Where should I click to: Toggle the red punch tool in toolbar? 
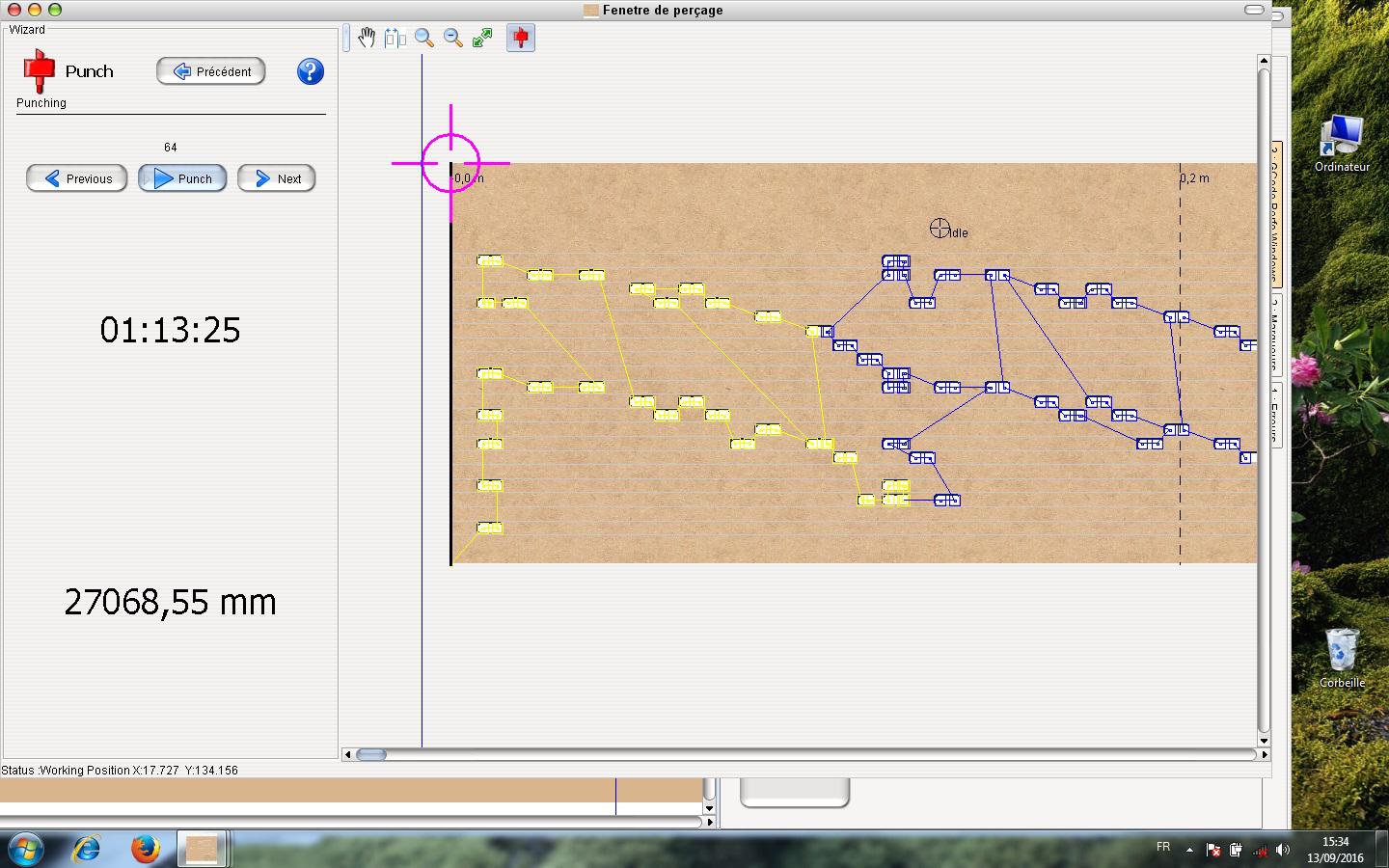coord(520,38)
